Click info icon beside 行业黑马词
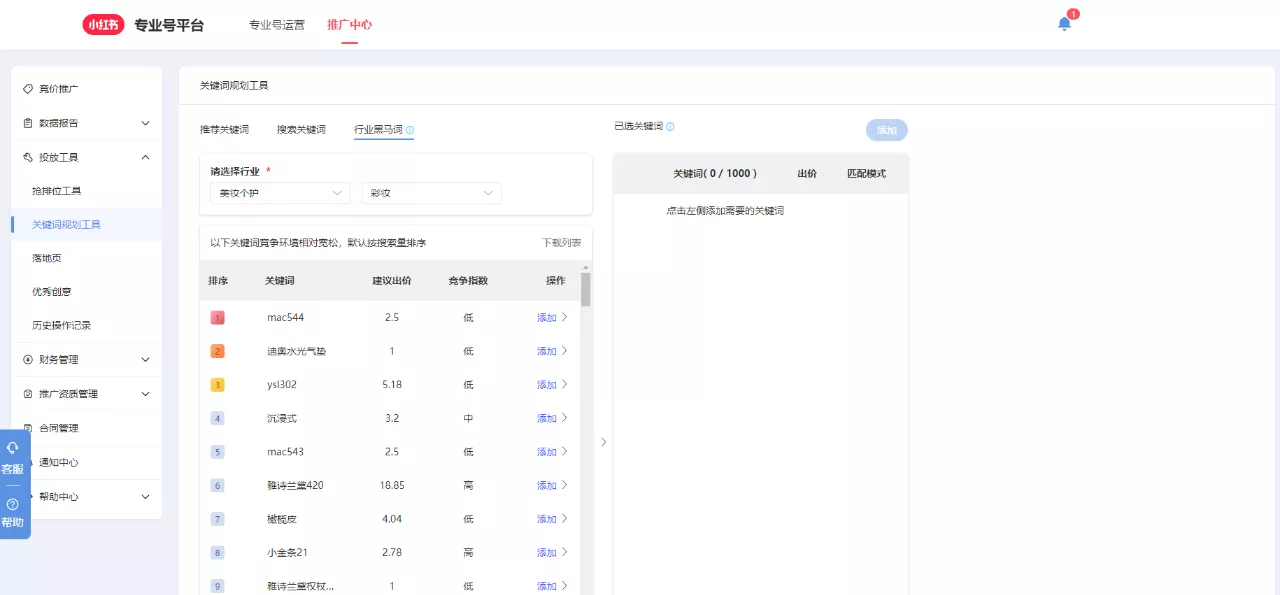The image size is (1280, 595). coord(410,130)
